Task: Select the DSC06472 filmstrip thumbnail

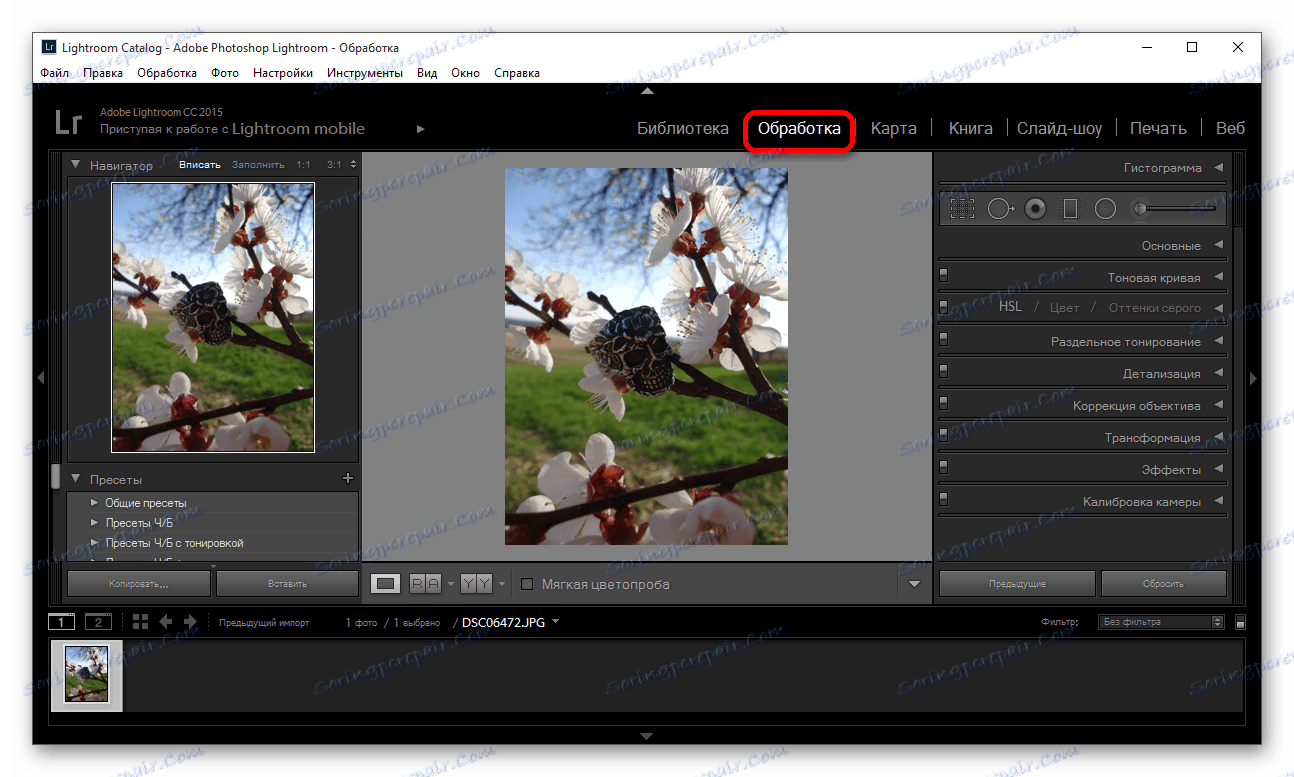Action: pyautogui.click(x=86, y=675)
